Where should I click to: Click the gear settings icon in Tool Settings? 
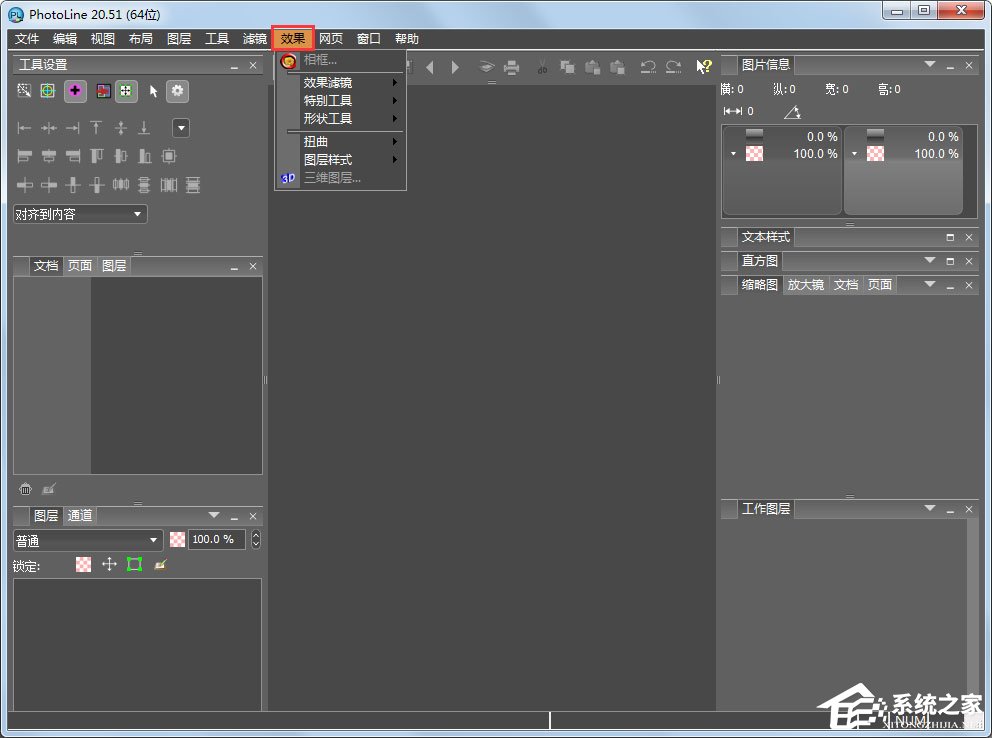[x=178, y=91]
